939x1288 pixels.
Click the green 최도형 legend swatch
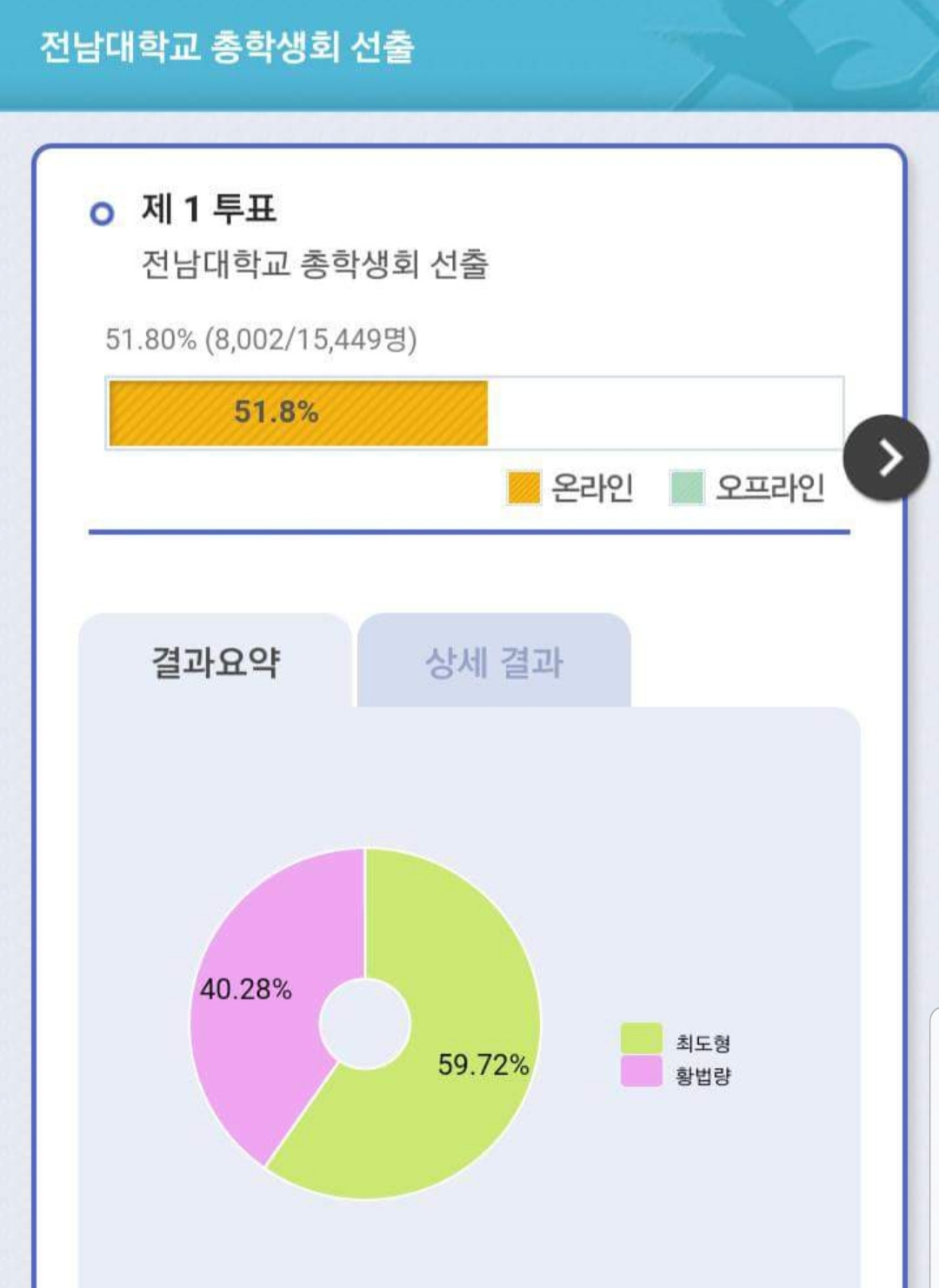[x=642, y=1039]
